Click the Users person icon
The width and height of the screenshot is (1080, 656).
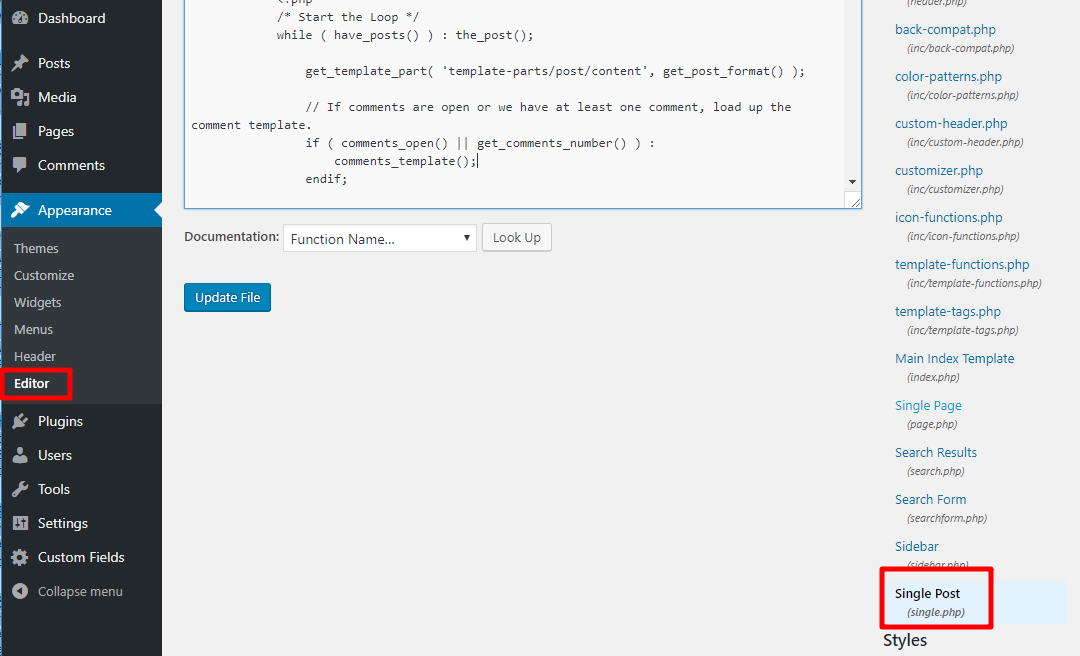coord(20,455)
